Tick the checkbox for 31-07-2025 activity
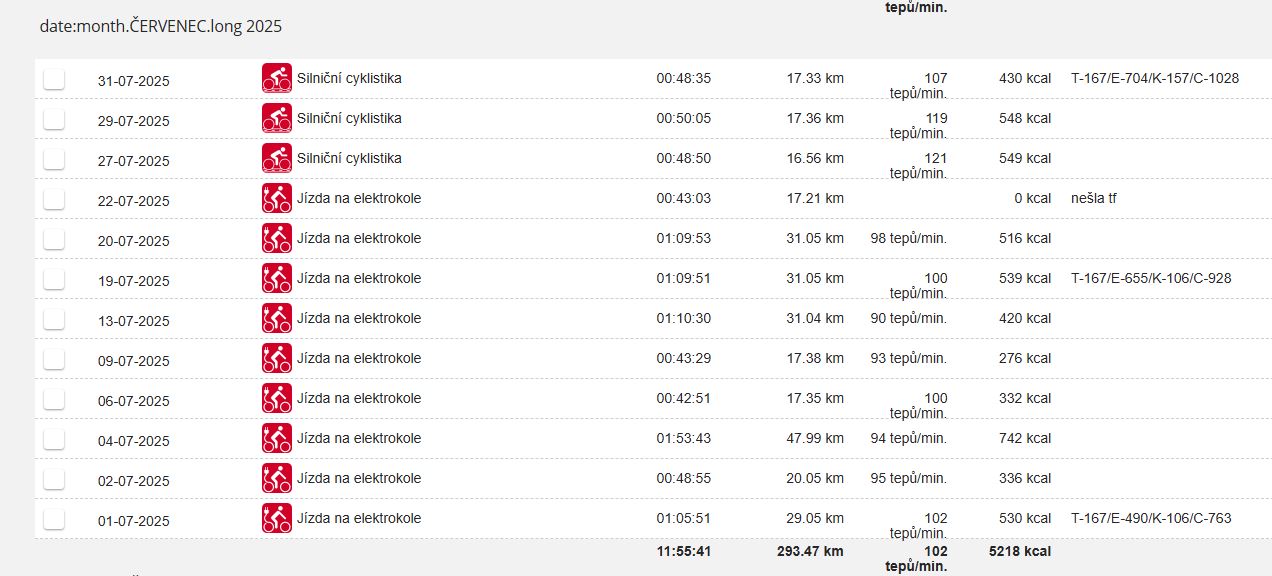The image size is (1272, 576). [x=54, y=80]
